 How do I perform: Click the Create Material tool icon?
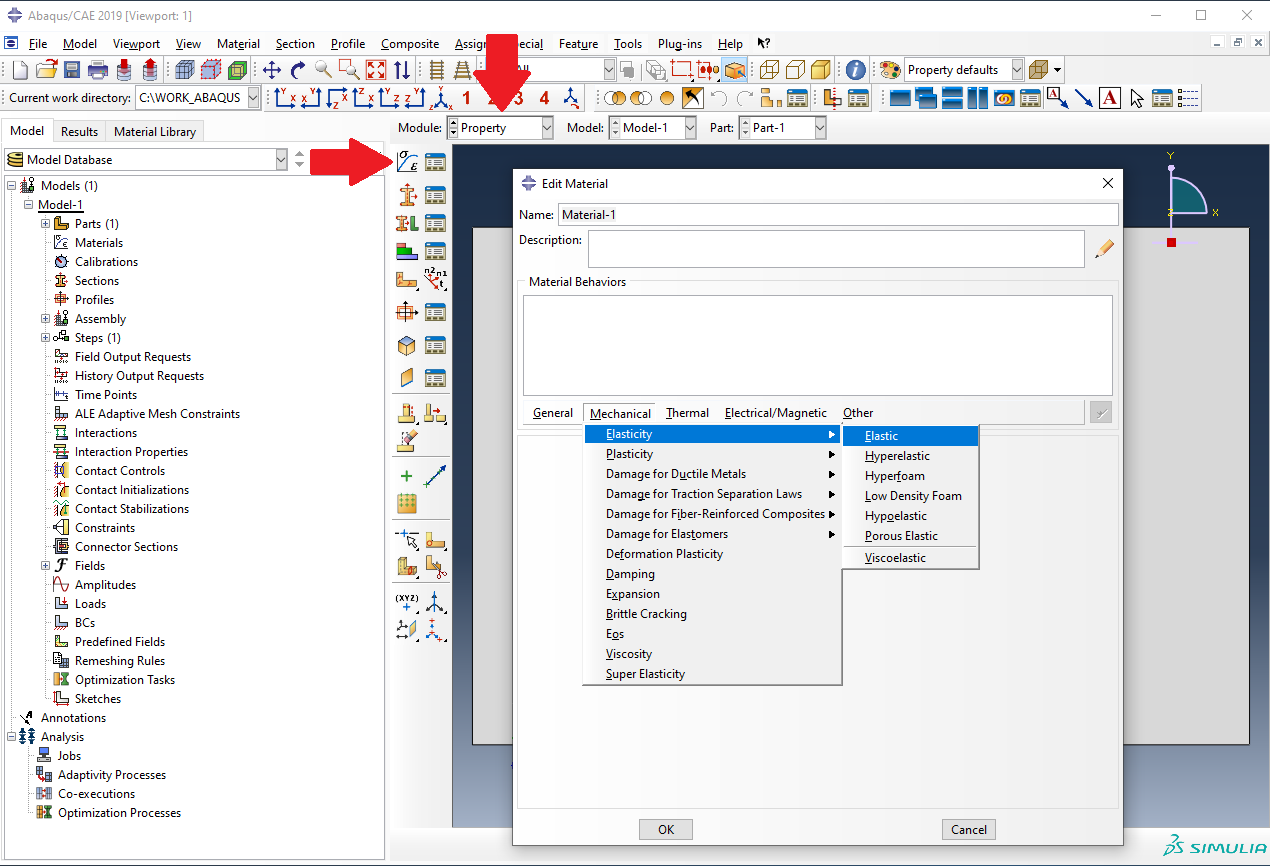pyautogui.click(x=407, y=162)
